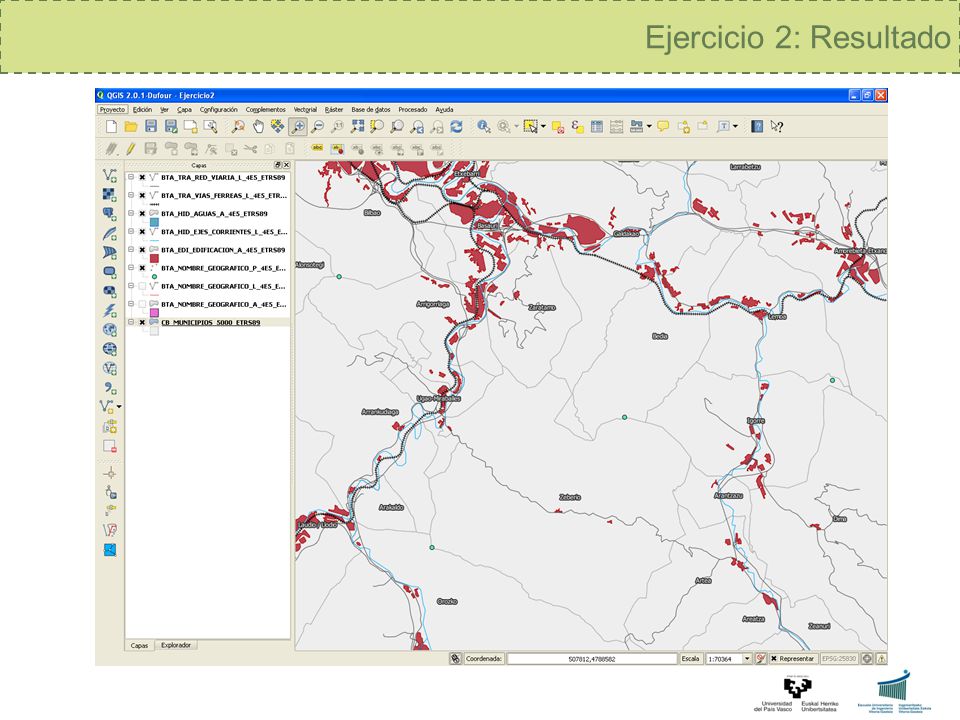The image size is (960, 720).
Task: Click the CRS status globe icon button
Action: tap(868, 659)
